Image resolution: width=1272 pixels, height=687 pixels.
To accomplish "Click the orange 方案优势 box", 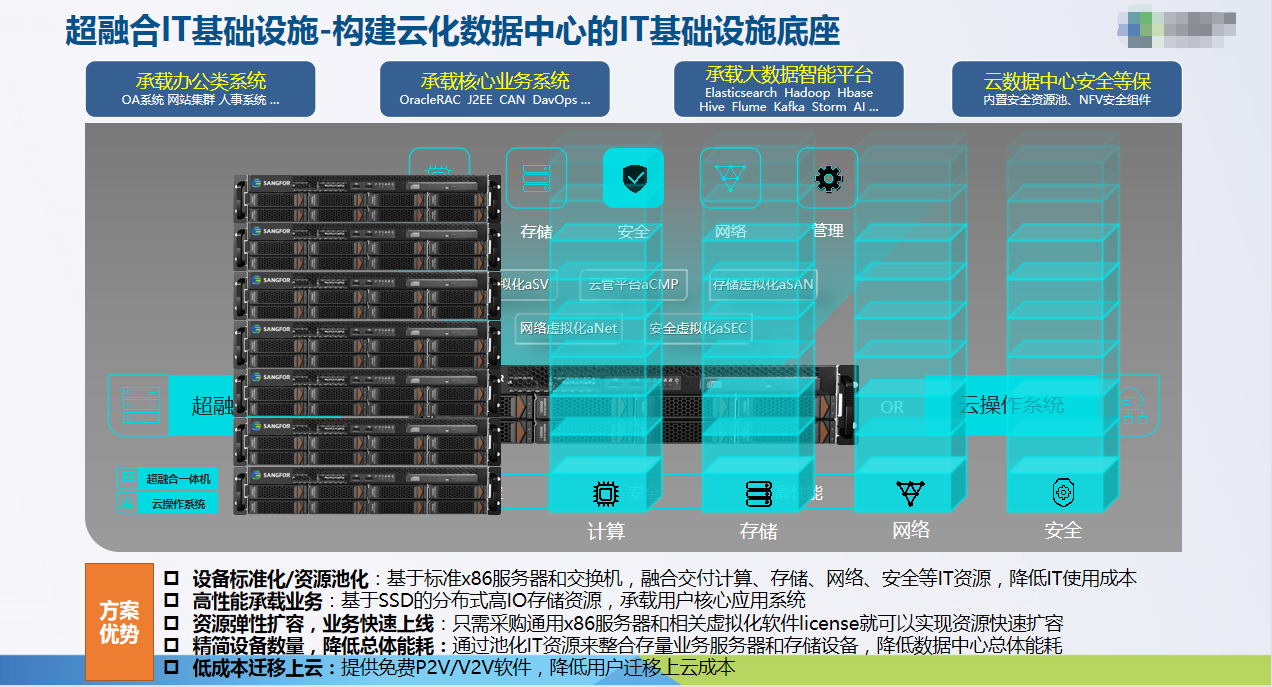I will point(119,622).
